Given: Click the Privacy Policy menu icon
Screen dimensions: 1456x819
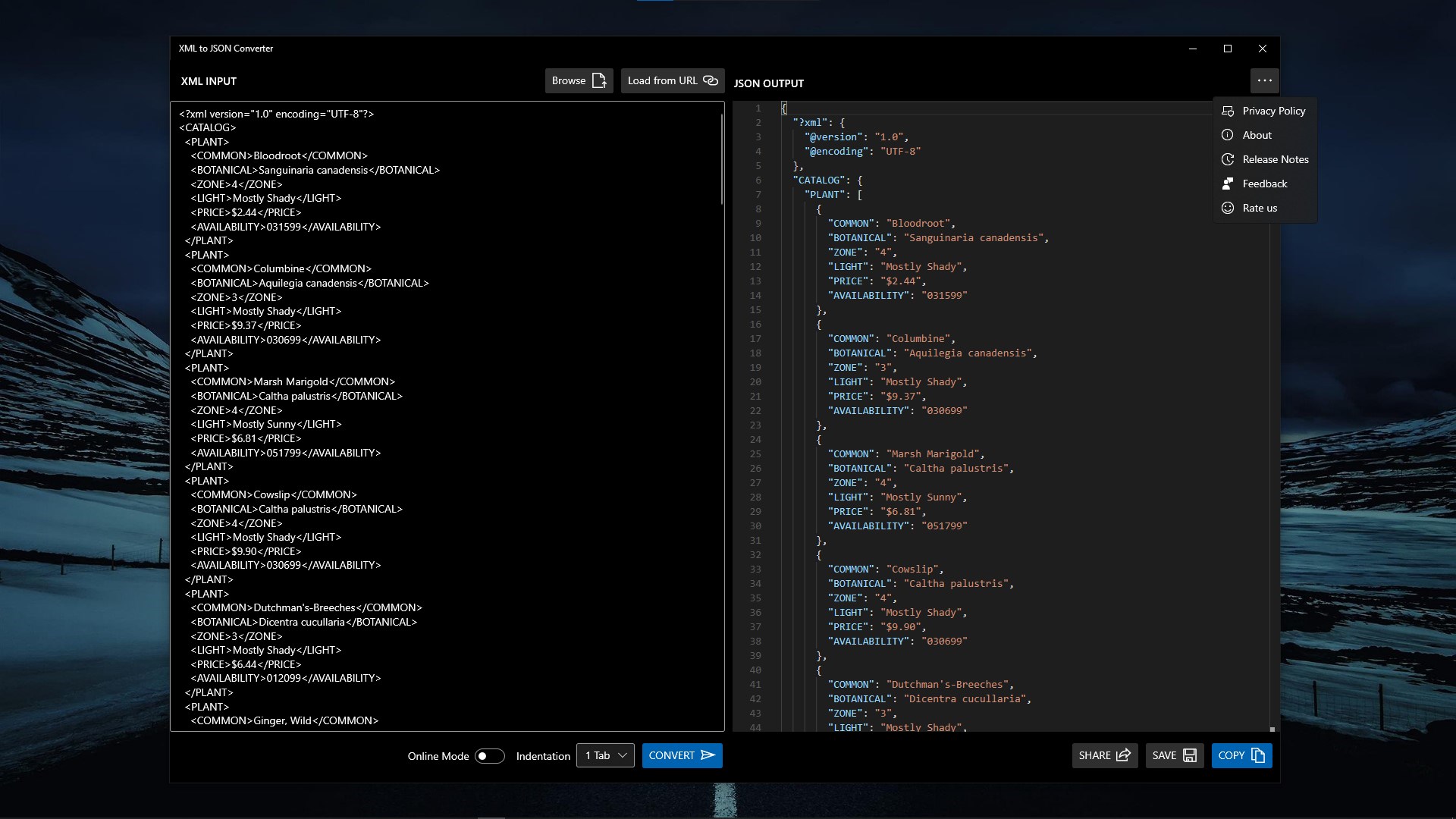Looking at the screenshot, I should (1228, 111).
